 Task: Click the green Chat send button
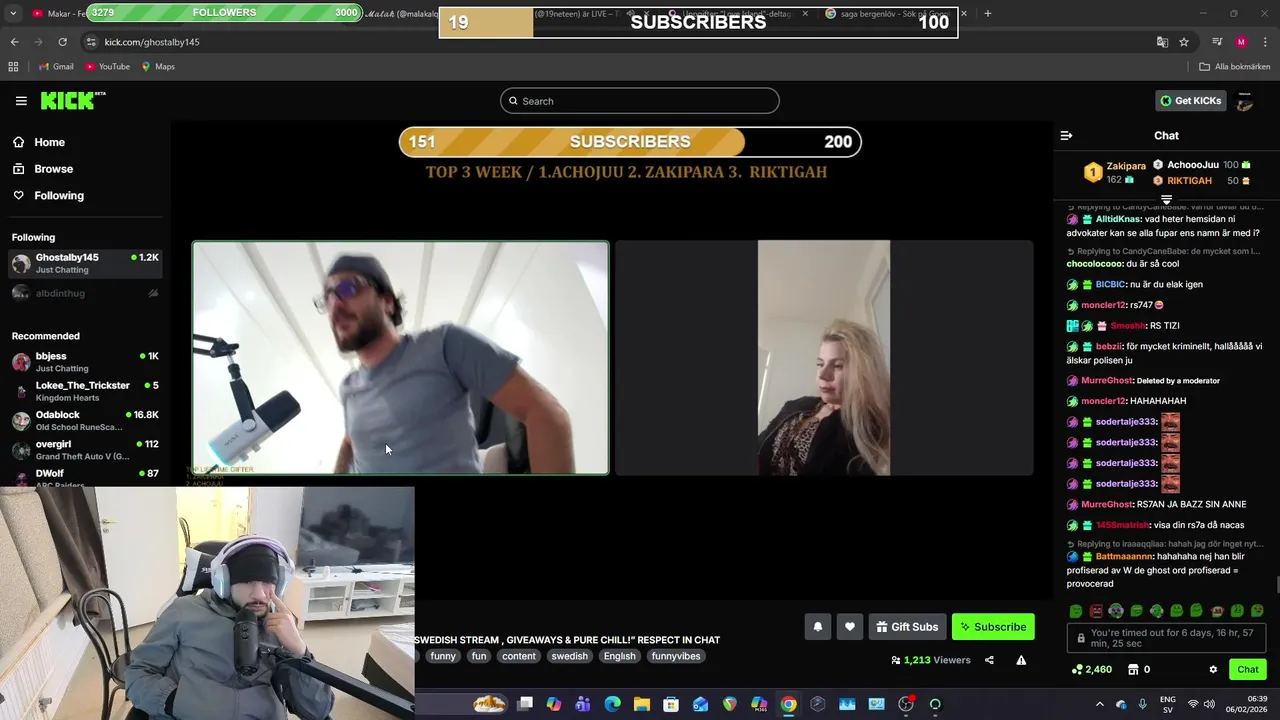pyautogui.click(x=1248, y=670)
